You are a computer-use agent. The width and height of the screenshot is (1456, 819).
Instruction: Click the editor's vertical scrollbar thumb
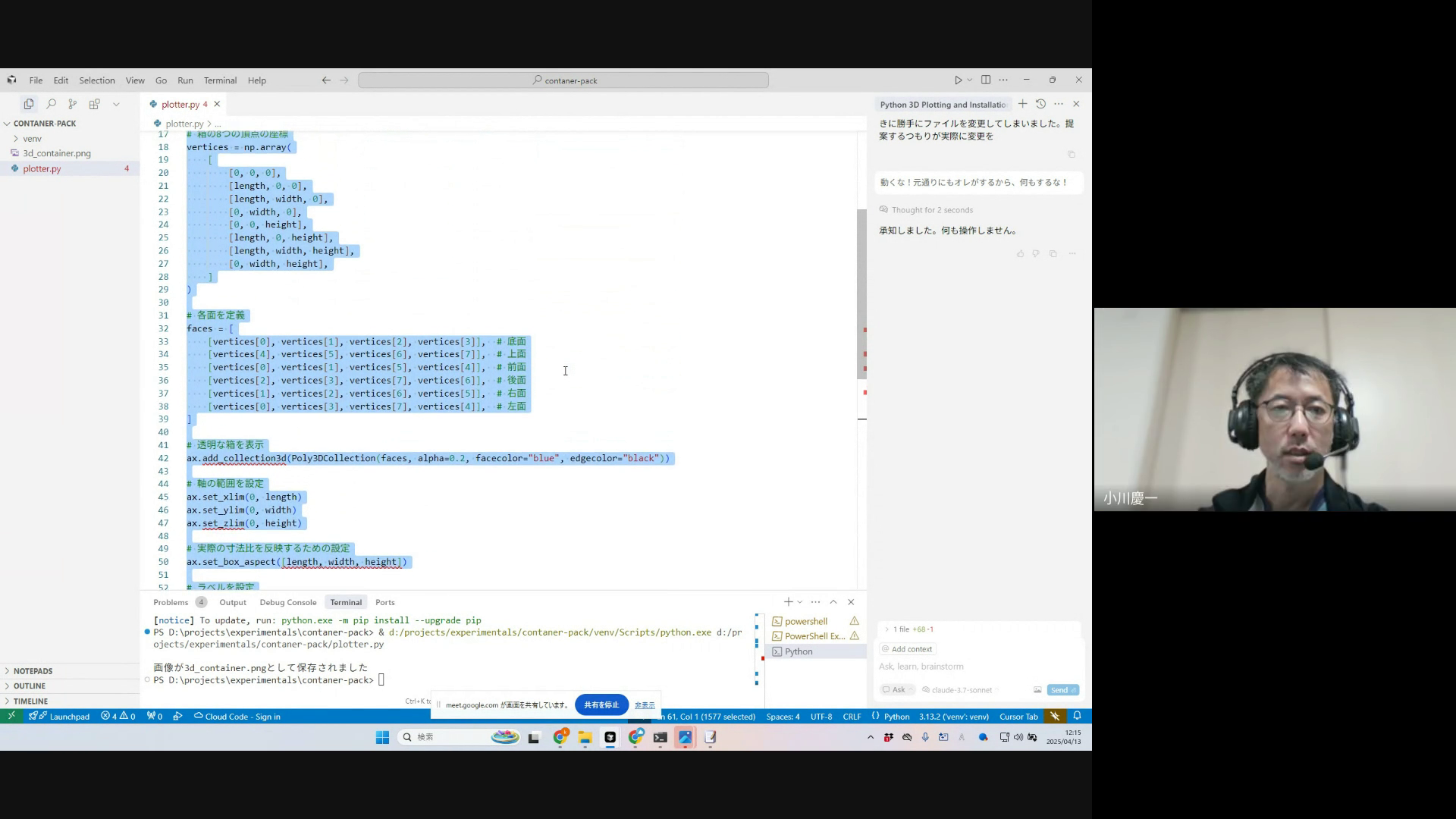tap(861, 294)
